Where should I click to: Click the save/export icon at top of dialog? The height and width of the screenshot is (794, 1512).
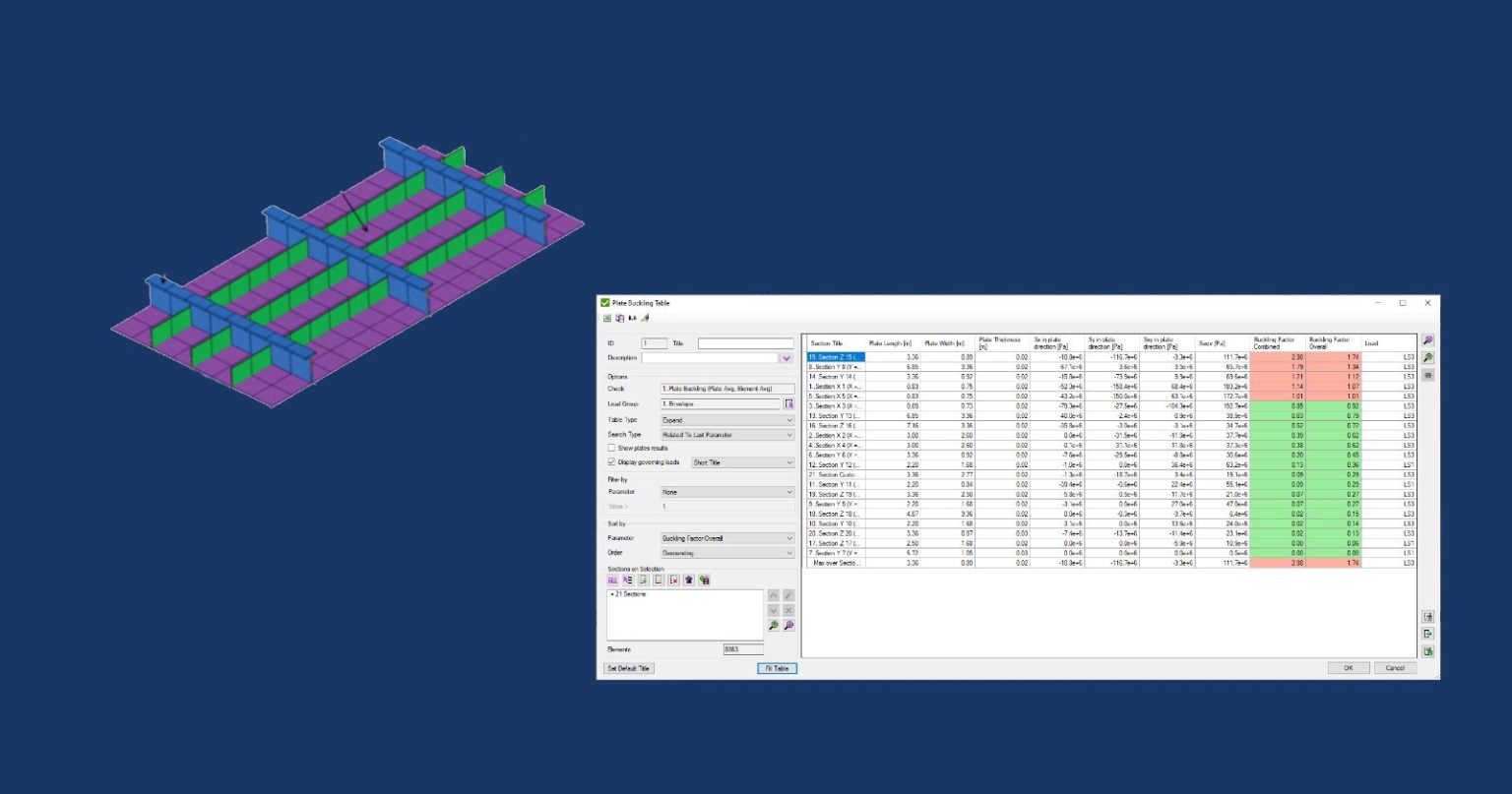click(607, 317)
